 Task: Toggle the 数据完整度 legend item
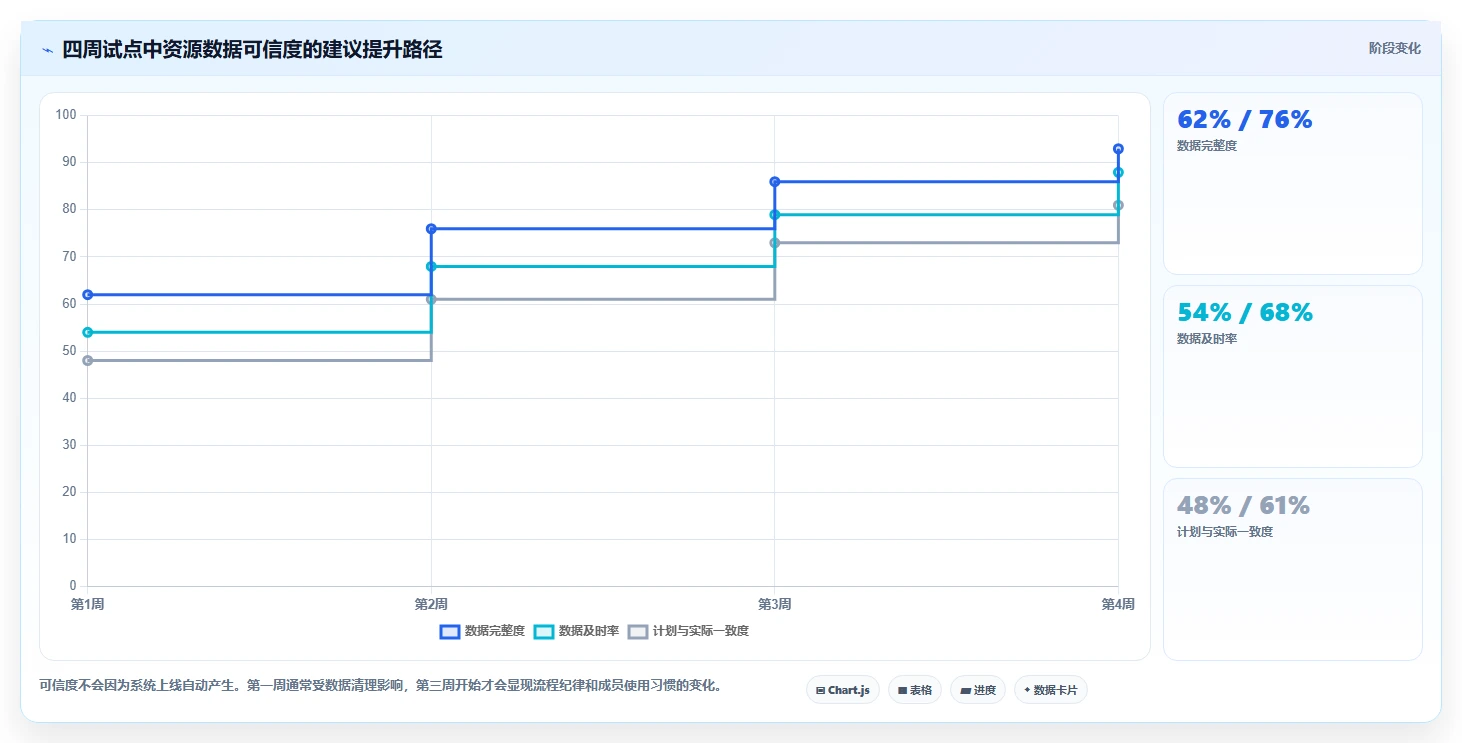point(482,631)
